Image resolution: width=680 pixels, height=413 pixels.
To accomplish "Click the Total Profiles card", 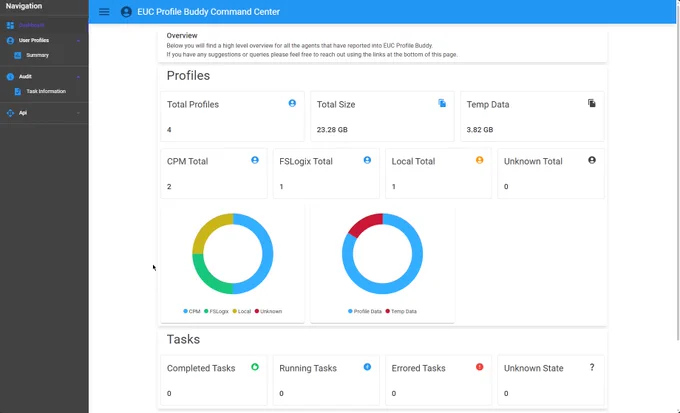I will click(232, 116).
